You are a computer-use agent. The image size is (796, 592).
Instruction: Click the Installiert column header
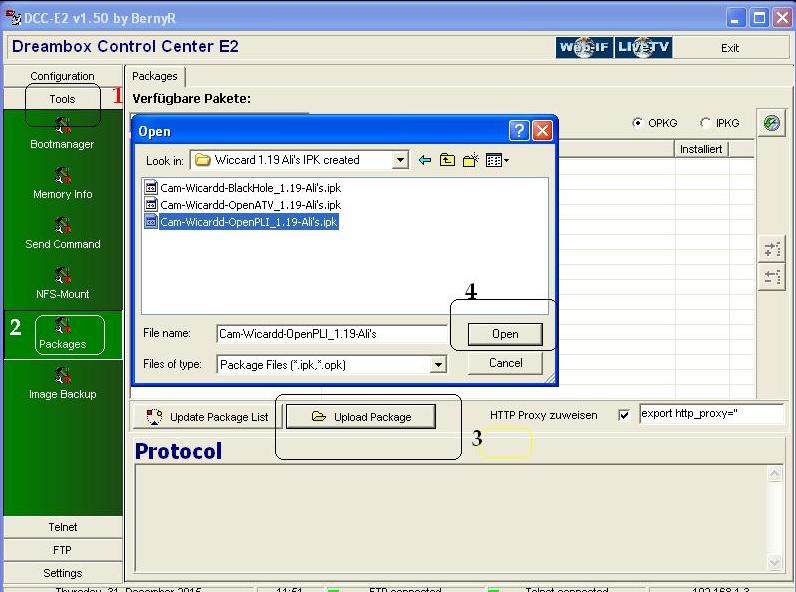pos(701,149)
